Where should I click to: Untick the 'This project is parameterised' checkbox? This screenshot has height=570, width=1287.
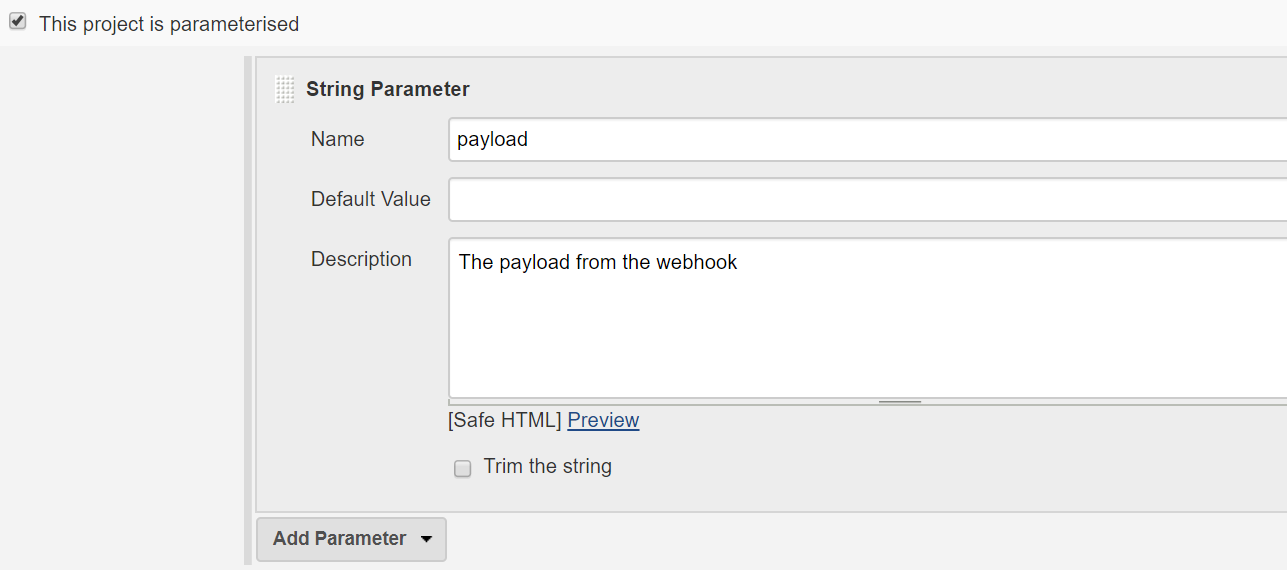pos(17,22)
